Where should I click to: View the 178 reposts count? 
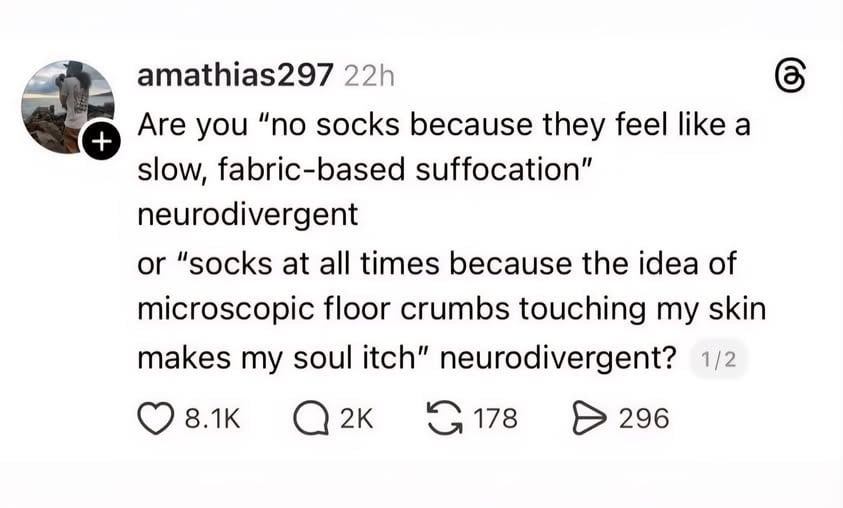click(x=495, y=418)
